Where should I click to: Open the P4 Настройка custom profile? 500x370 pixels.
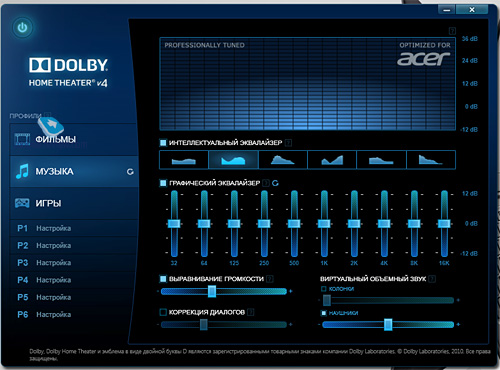pos(74,280)
